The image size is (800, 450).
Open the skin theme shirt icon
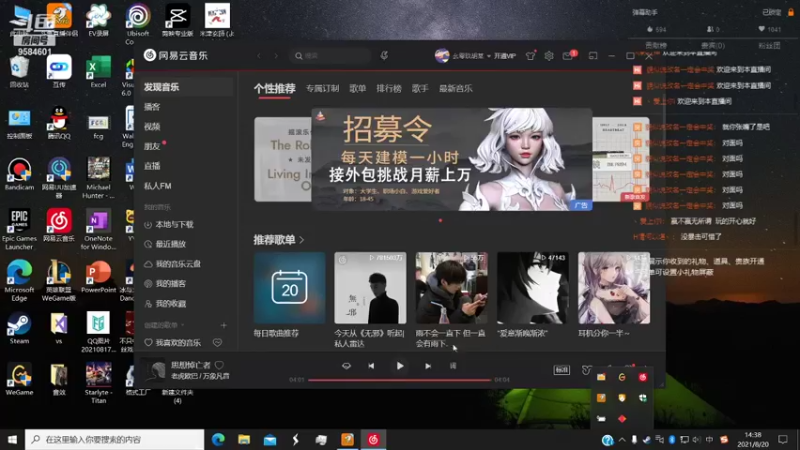[531, 56]
